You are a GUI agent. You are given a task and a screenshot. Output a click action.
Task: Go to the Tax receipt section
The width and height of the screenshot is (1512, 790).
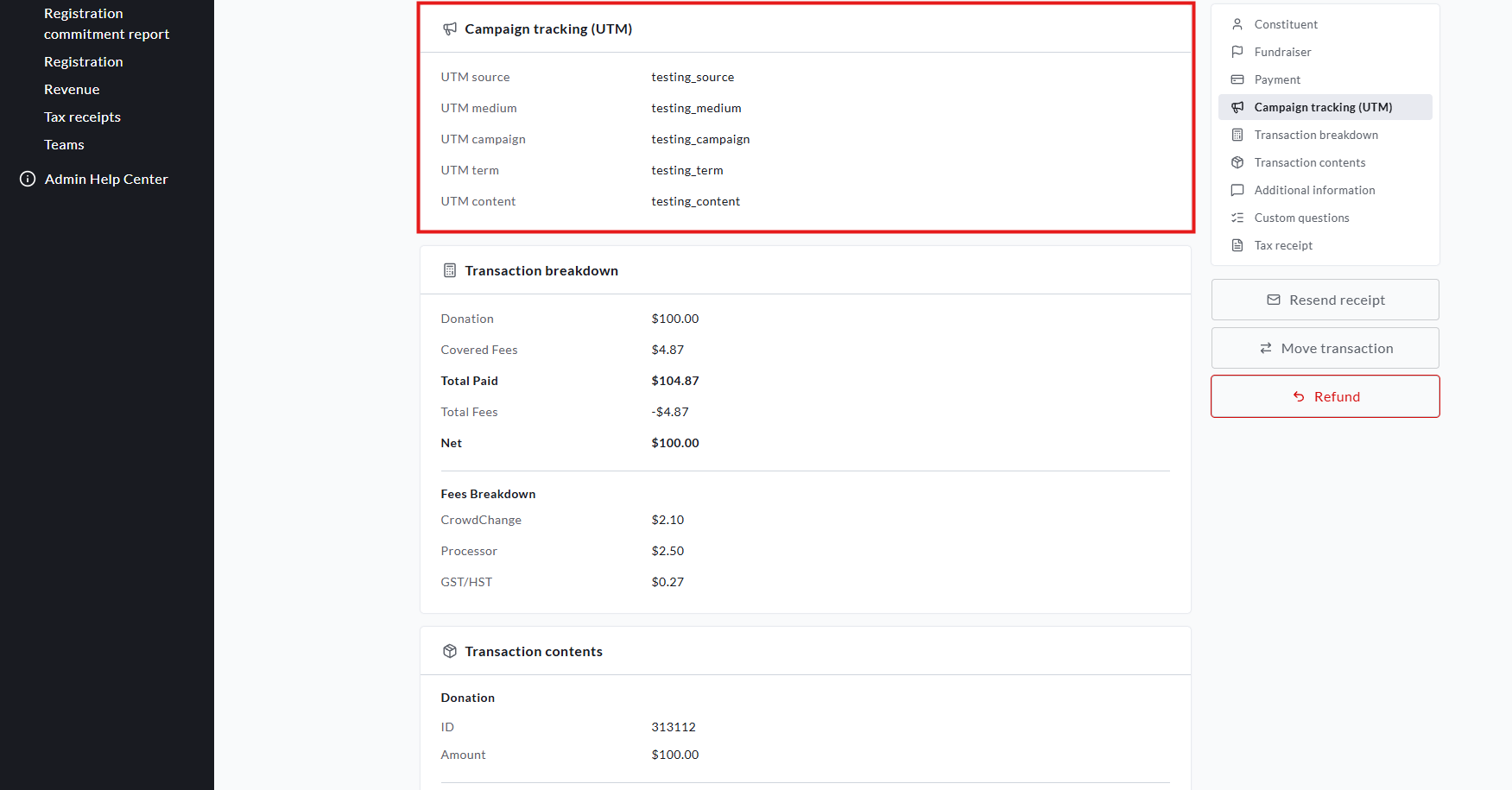point(1325,245)
